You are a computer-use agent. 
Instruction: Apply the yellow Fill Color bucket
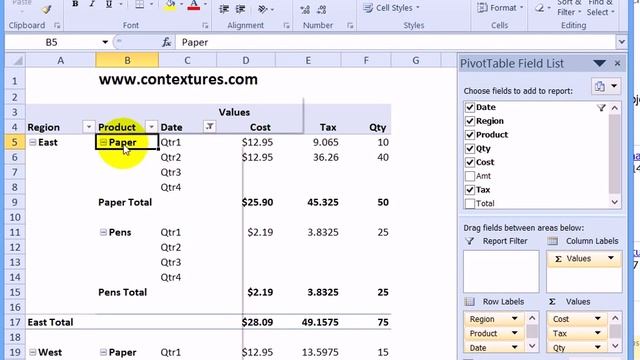pyautogui.click(x=170, y=5)
